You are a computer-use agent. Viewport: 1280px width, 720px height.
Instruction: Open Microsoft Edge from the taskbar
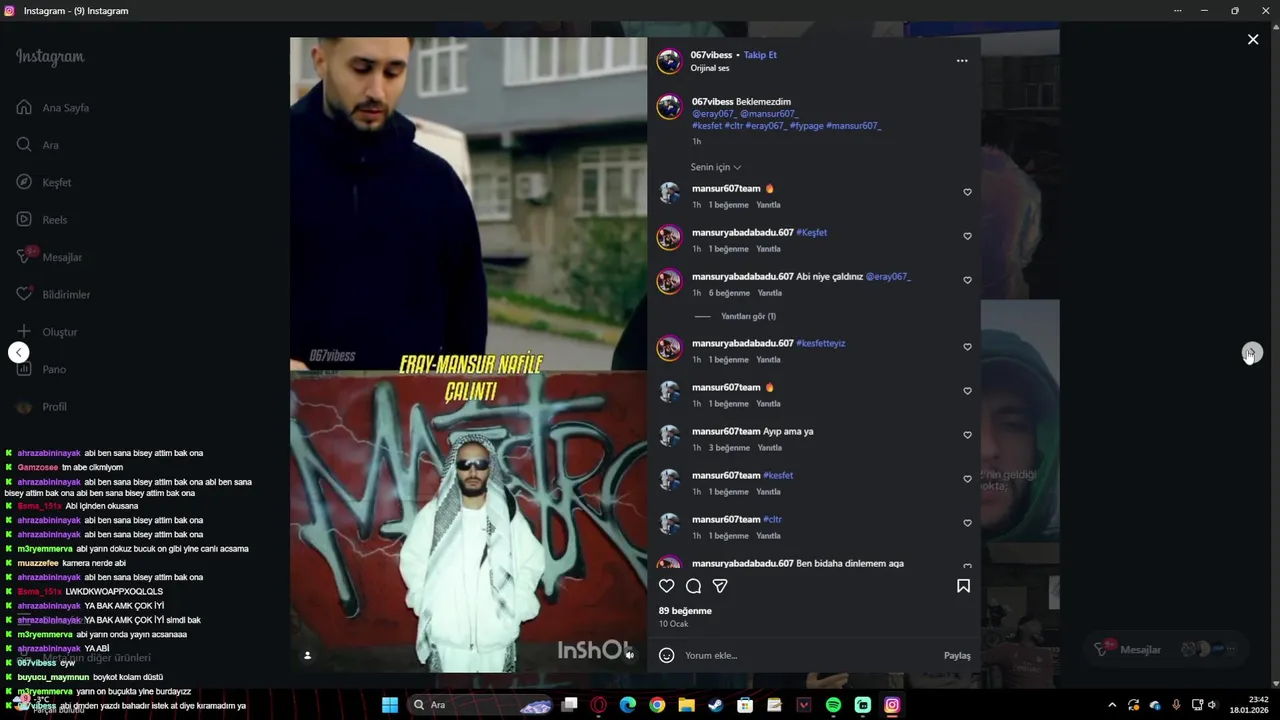click(628, 705)
